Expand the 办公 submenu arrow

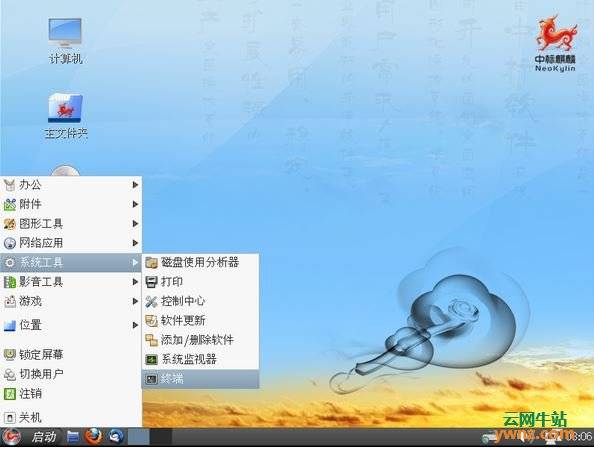pyautogui.click(x=135, y=185)
